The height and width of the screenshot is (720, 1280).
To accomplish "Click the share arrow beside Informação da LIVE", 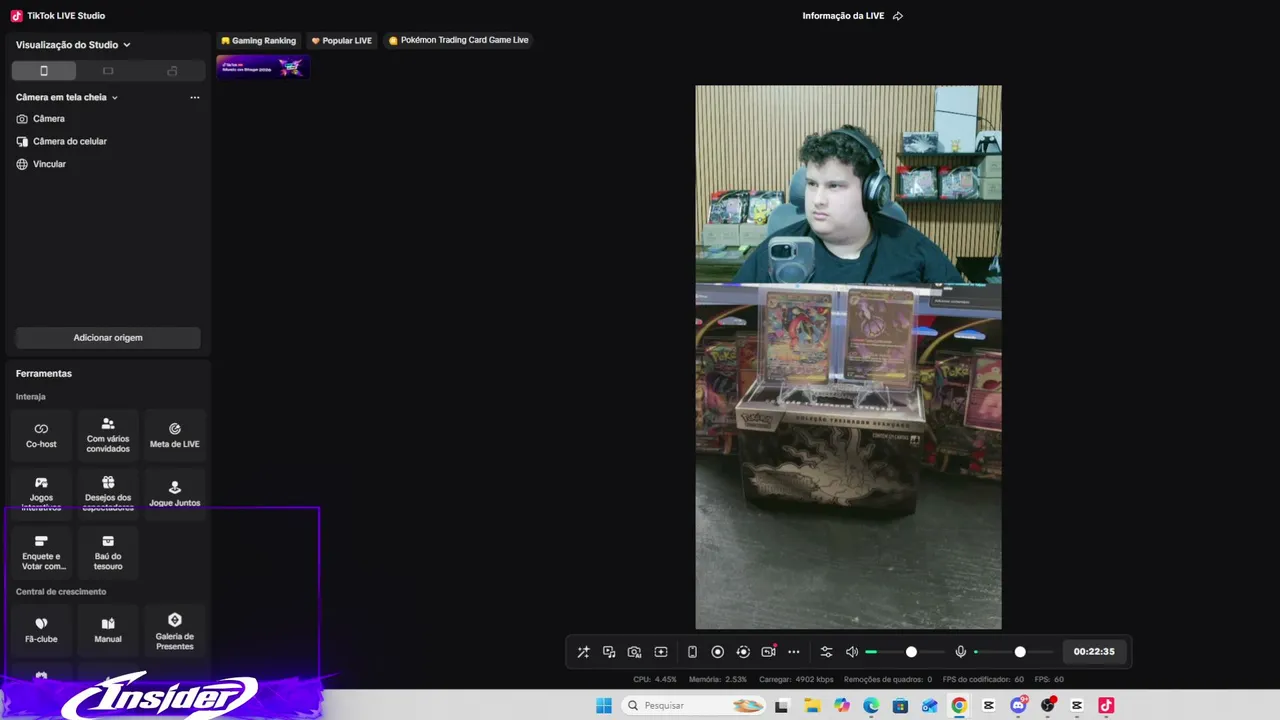I will (x=898, y=16).
